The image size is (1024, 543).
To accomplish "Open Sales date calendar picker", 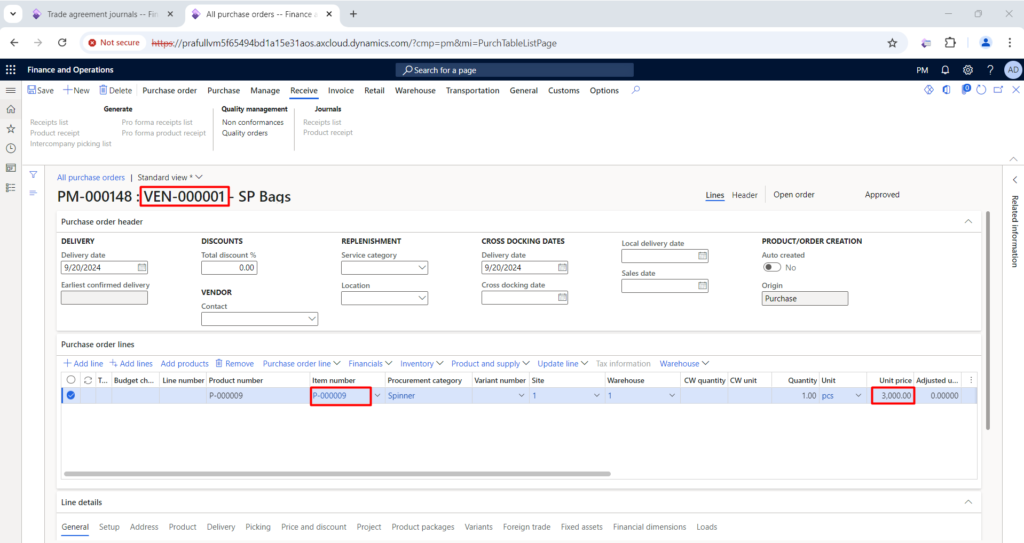I will click(702, 286).
